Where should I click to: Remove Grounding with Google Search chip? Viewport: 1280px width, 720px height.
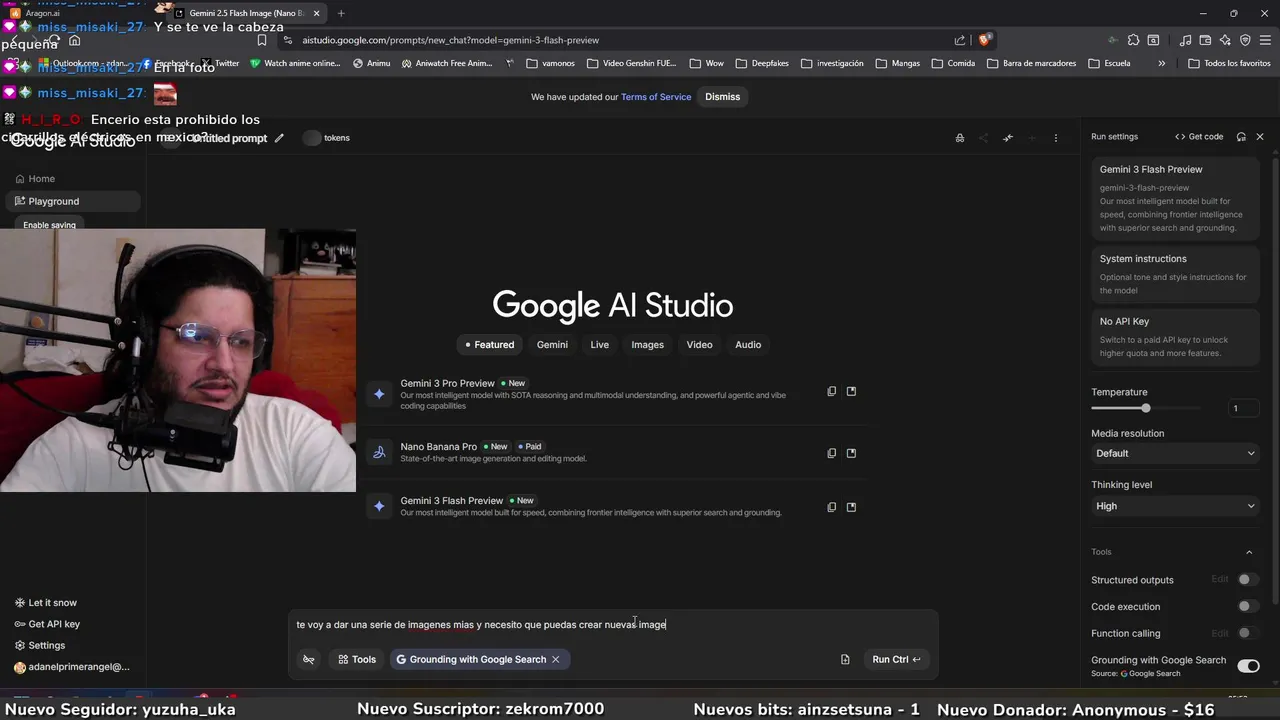pos(556,660)
